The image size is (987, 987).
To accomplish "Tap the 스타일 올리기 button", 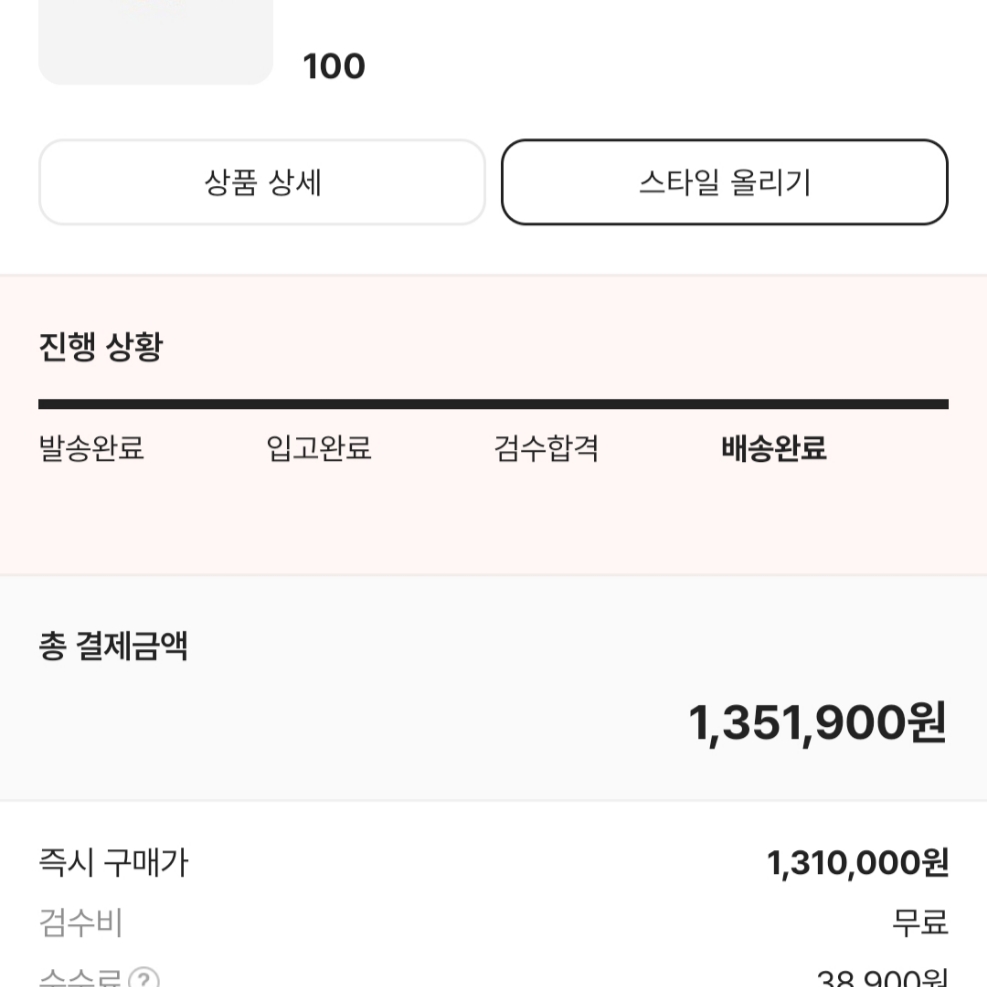I will [725, 182].
